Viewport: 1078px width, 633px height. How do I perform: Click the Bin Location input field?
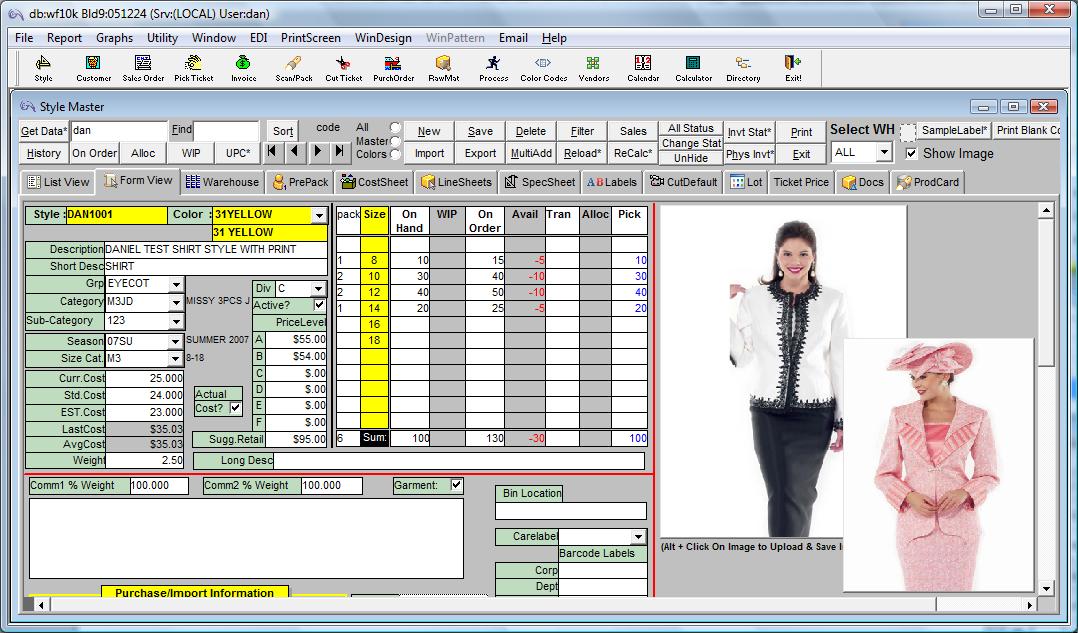tap(571, 511)
